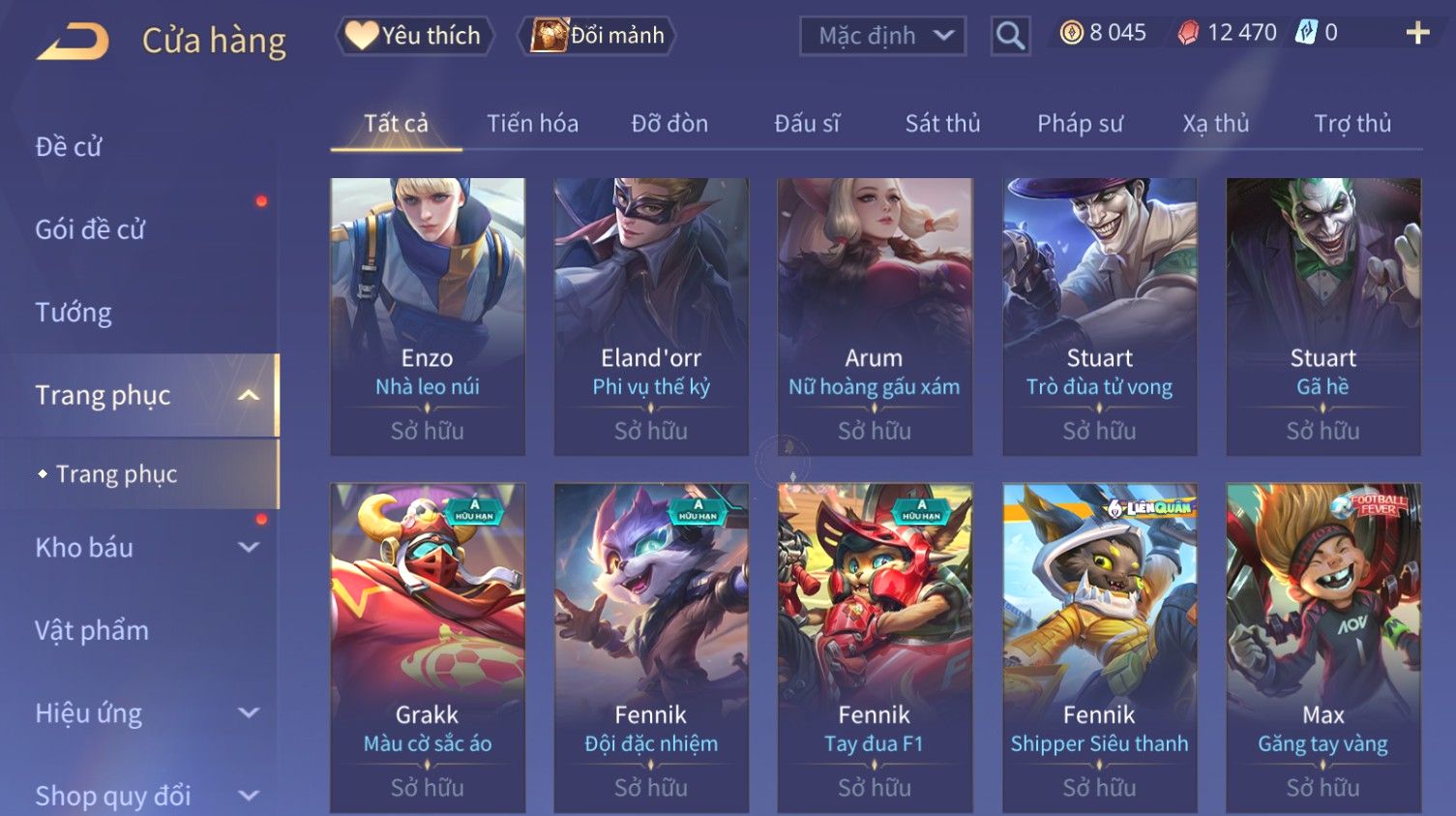Click the chest icon on Đổi mảnh
Image resolution: width=1456 pixels, height=816 pixels.
549,35
